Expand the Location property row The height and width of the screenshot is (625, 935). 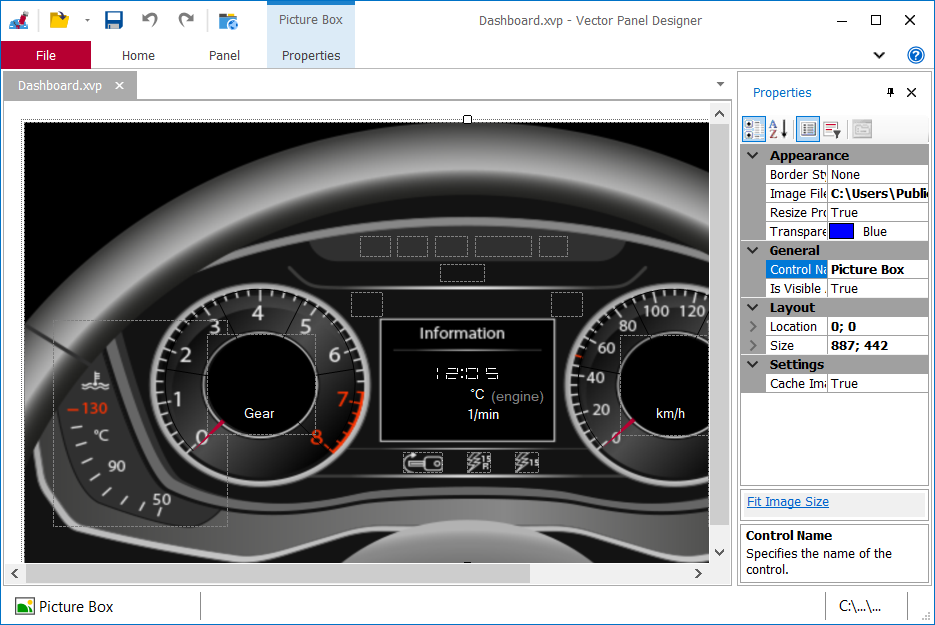[753, 326]
